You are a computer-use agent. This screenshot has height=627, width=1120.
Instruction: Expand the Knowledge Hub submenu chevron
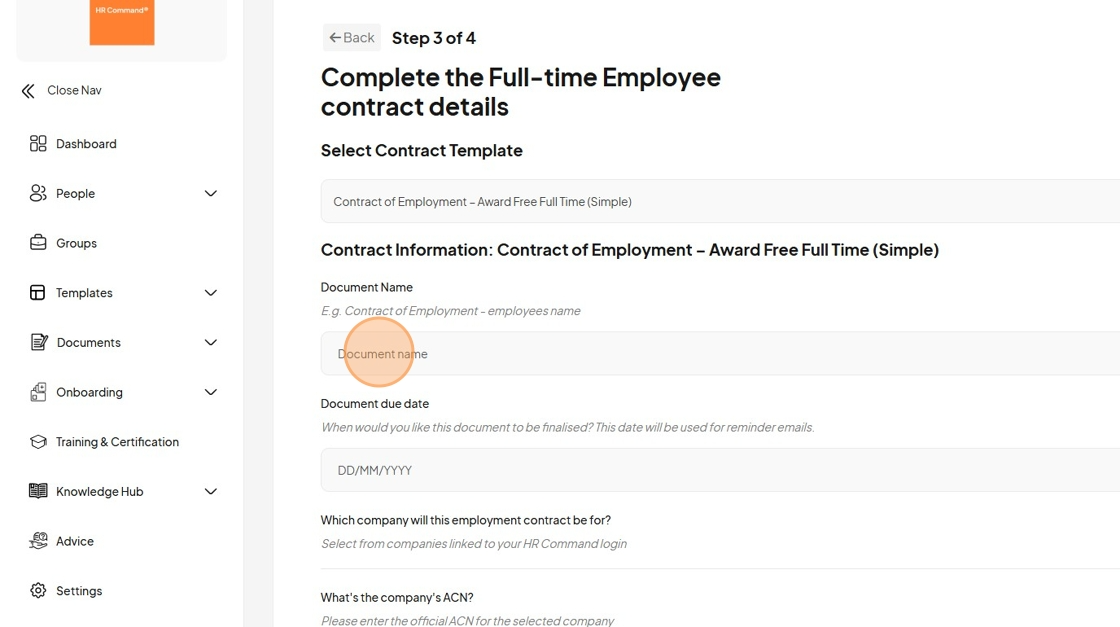click(211, 491)
